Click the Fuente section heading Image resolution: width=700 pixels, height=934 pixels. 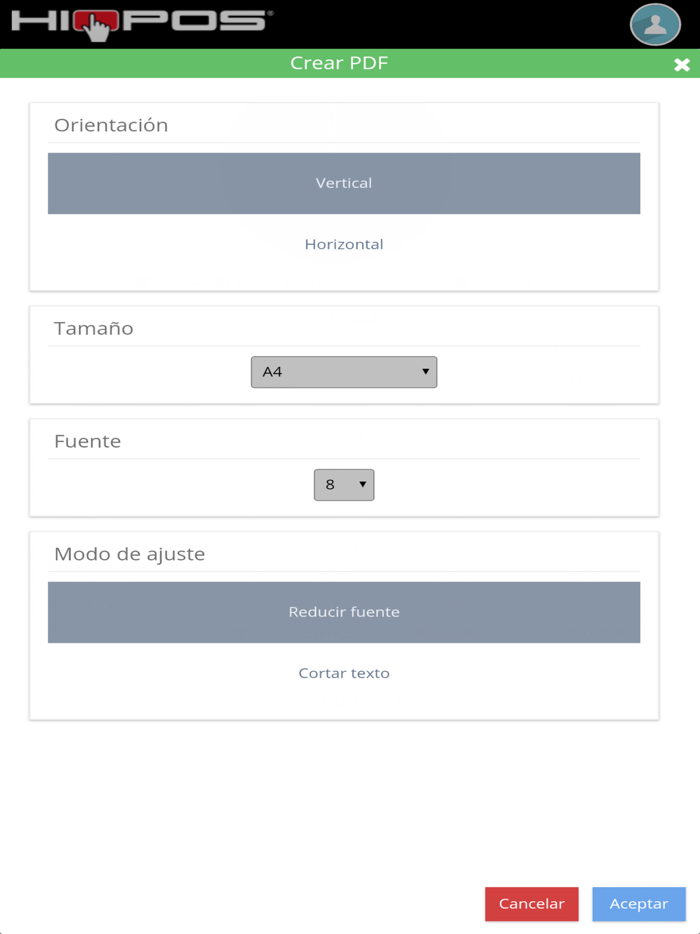pyautogui.click(x=86, y=441)
